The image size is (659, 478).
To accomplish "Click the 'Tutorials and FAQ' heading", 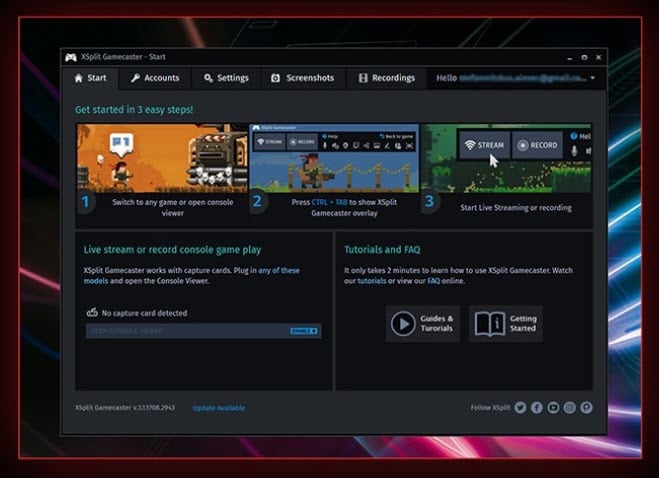I will pos(382,250).
